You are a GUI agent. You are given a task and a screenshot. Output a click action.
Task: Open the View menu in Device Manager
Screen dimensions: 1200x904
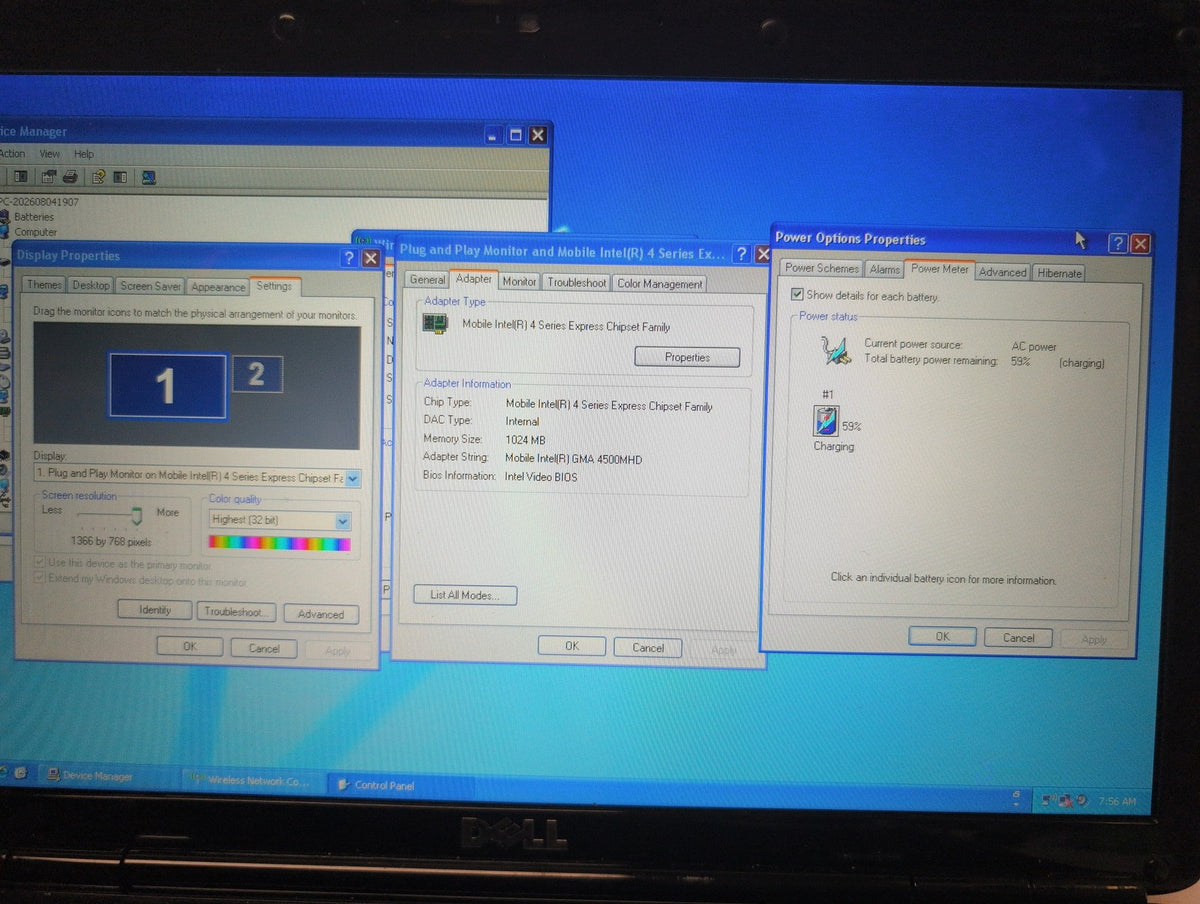[50, 154]
